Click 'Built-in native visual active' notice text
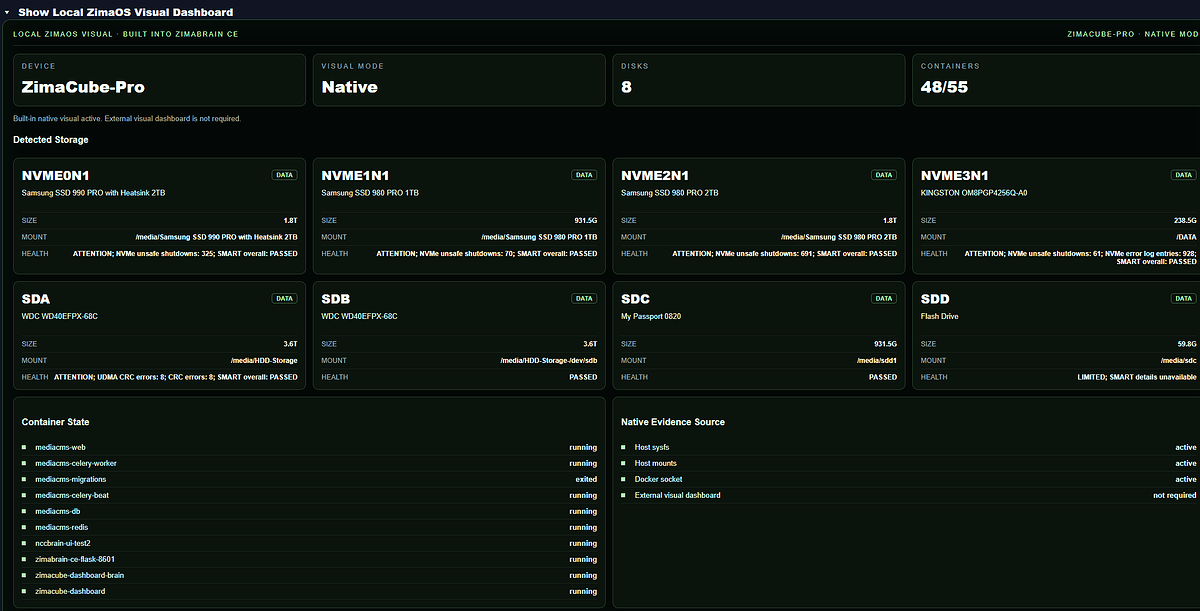The image size is (1200, 611). [x=127, y=118]
